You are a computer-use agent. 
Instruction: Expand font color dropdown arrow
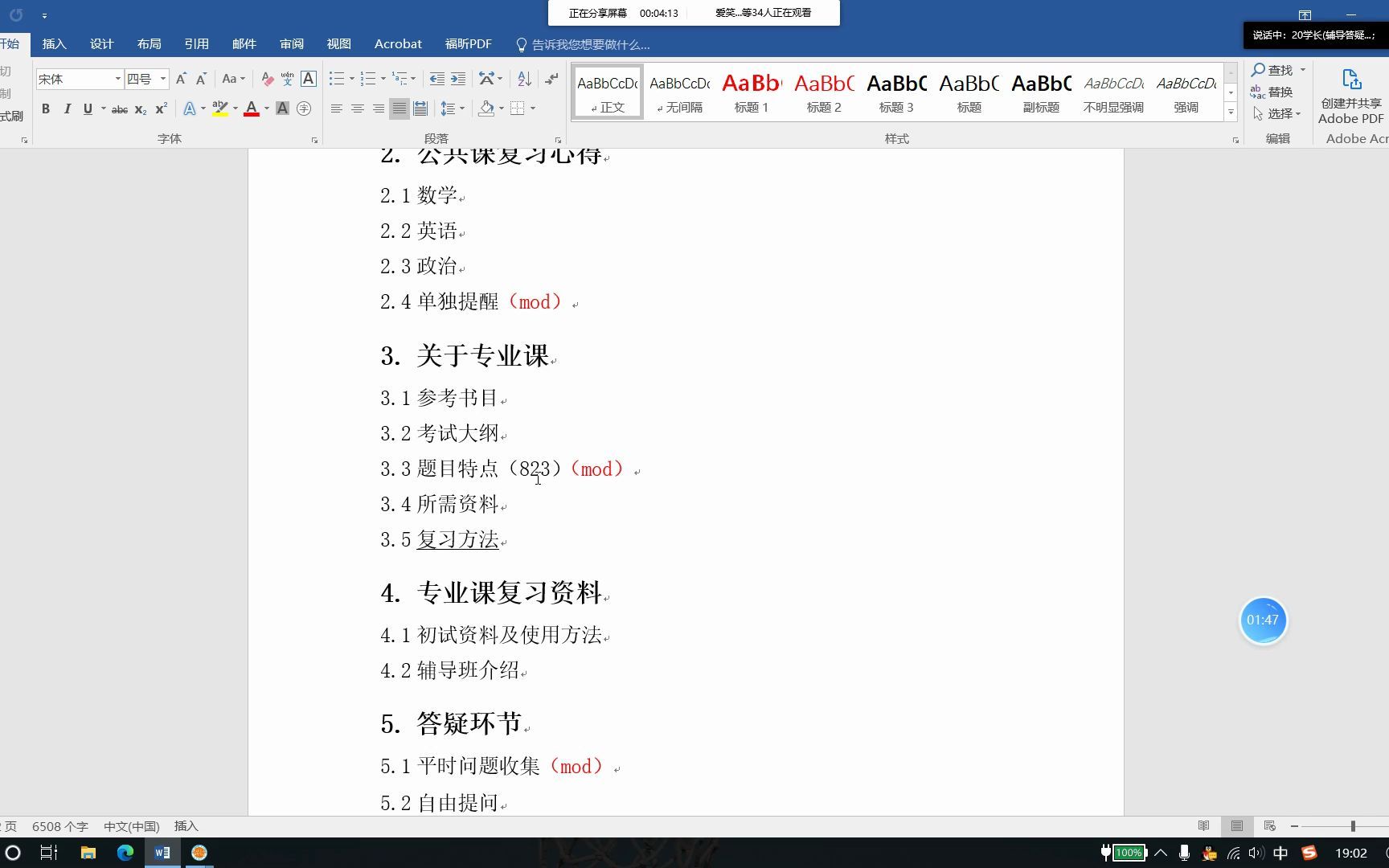267,108
